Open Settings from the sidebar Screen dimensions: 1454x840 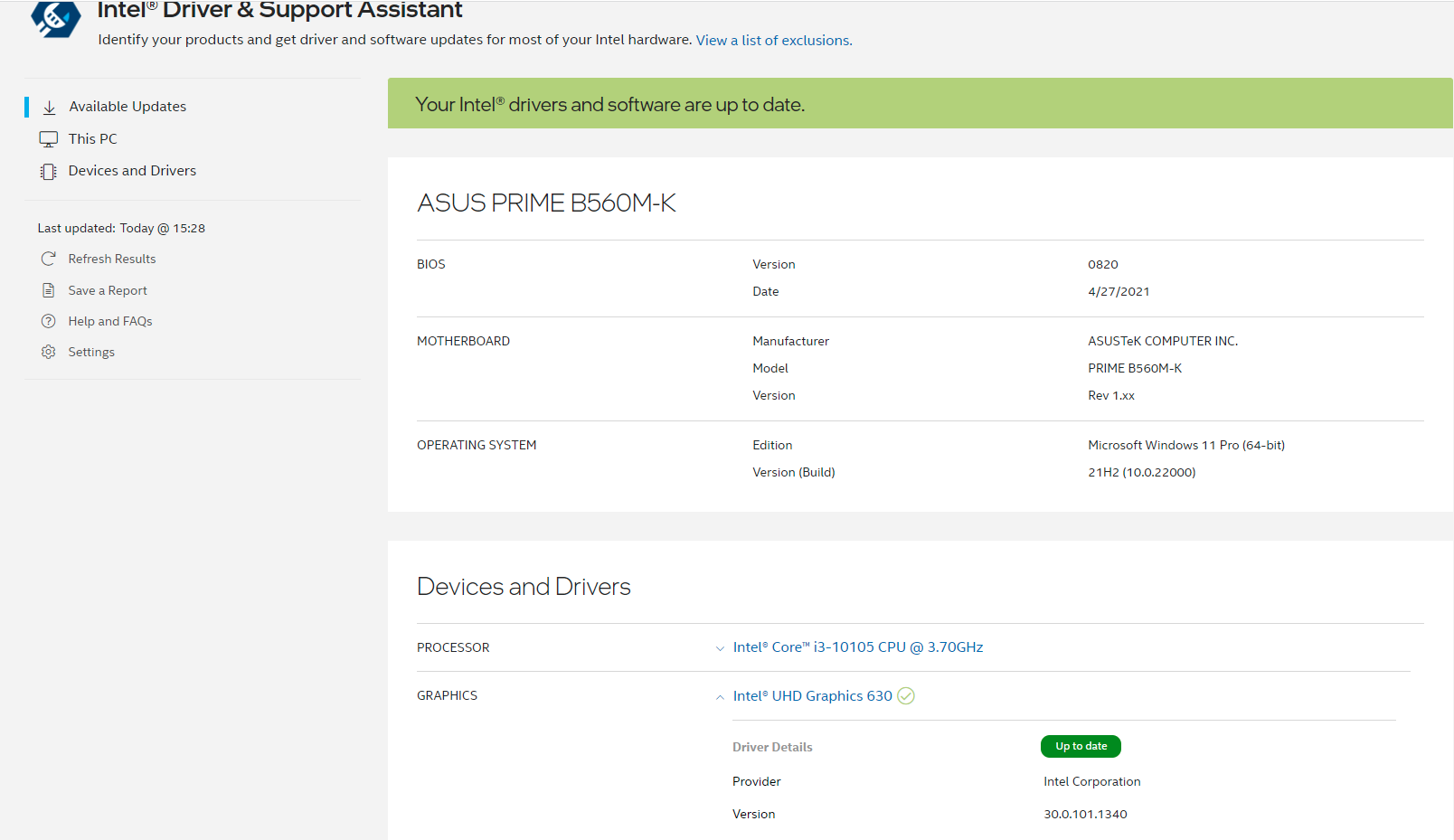pos(91,352)
